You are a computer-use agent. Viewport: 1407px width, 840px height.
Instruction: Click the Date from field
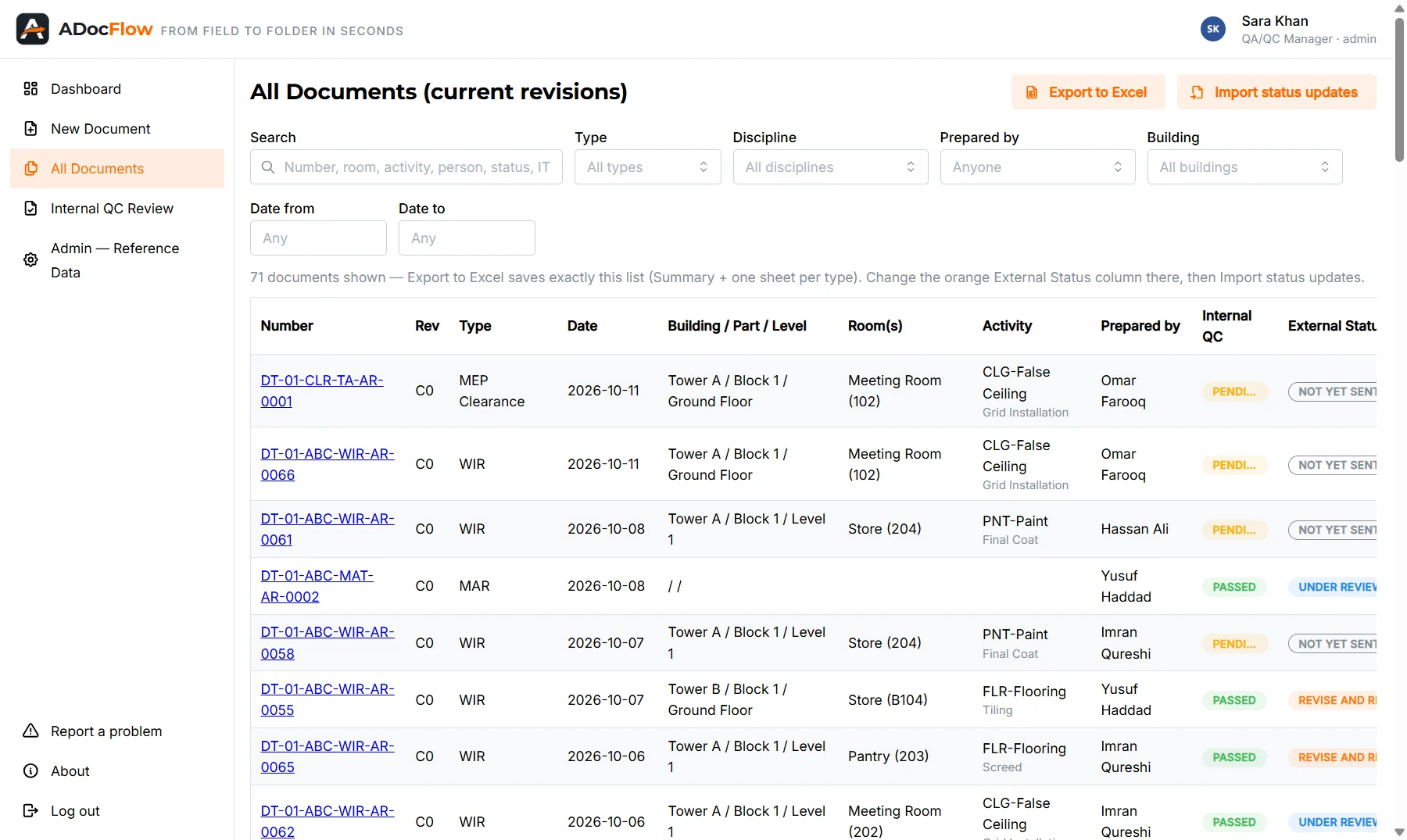point(318,238)
